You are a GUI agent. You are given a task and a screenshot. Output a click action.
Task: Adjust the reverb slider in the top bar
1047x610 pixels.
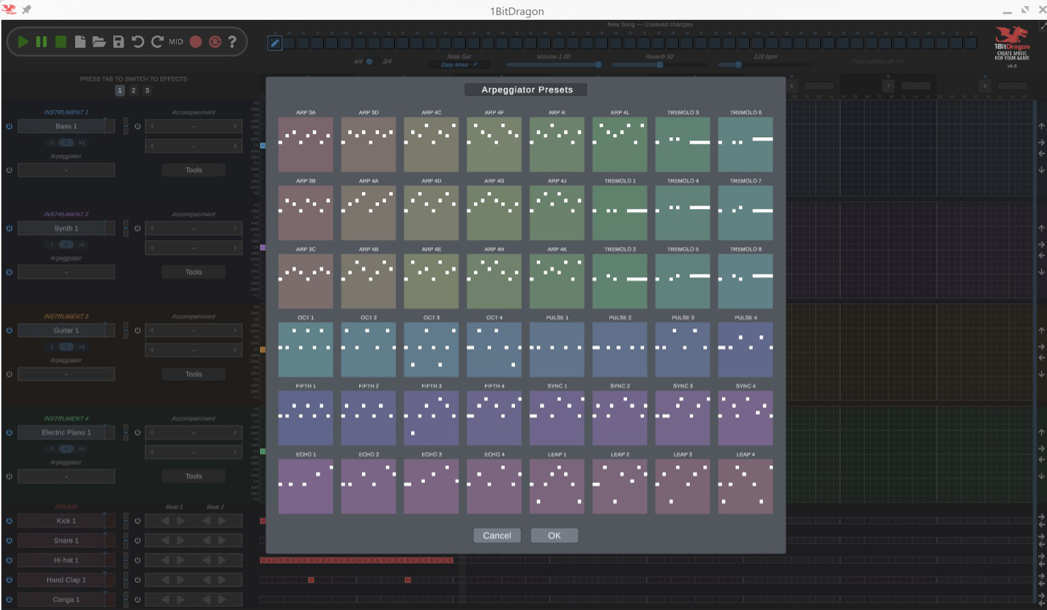pyautogui.click(x=660, y=65)
